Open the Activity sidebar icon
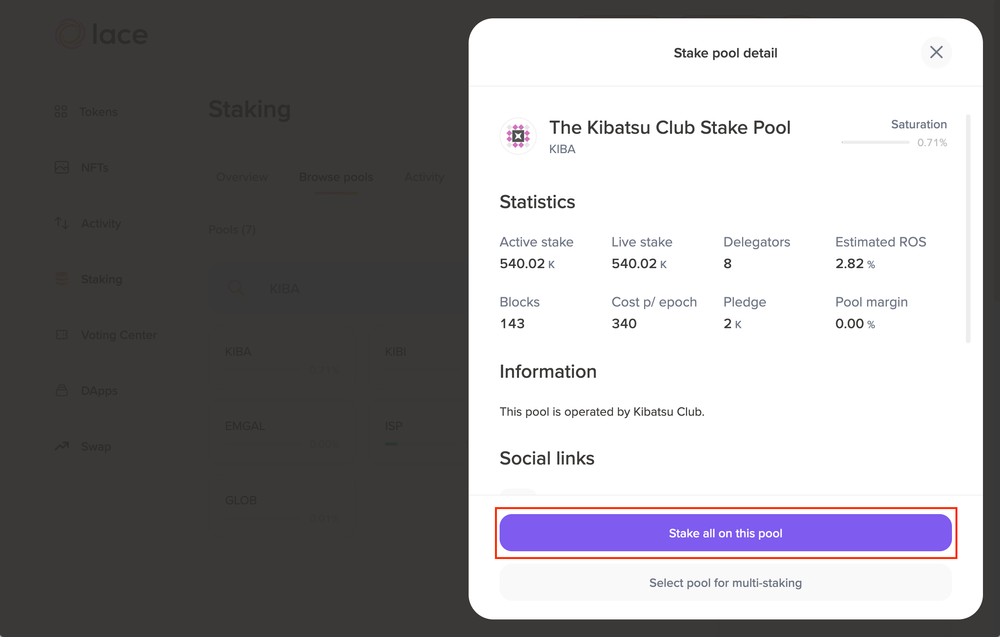 61,224
